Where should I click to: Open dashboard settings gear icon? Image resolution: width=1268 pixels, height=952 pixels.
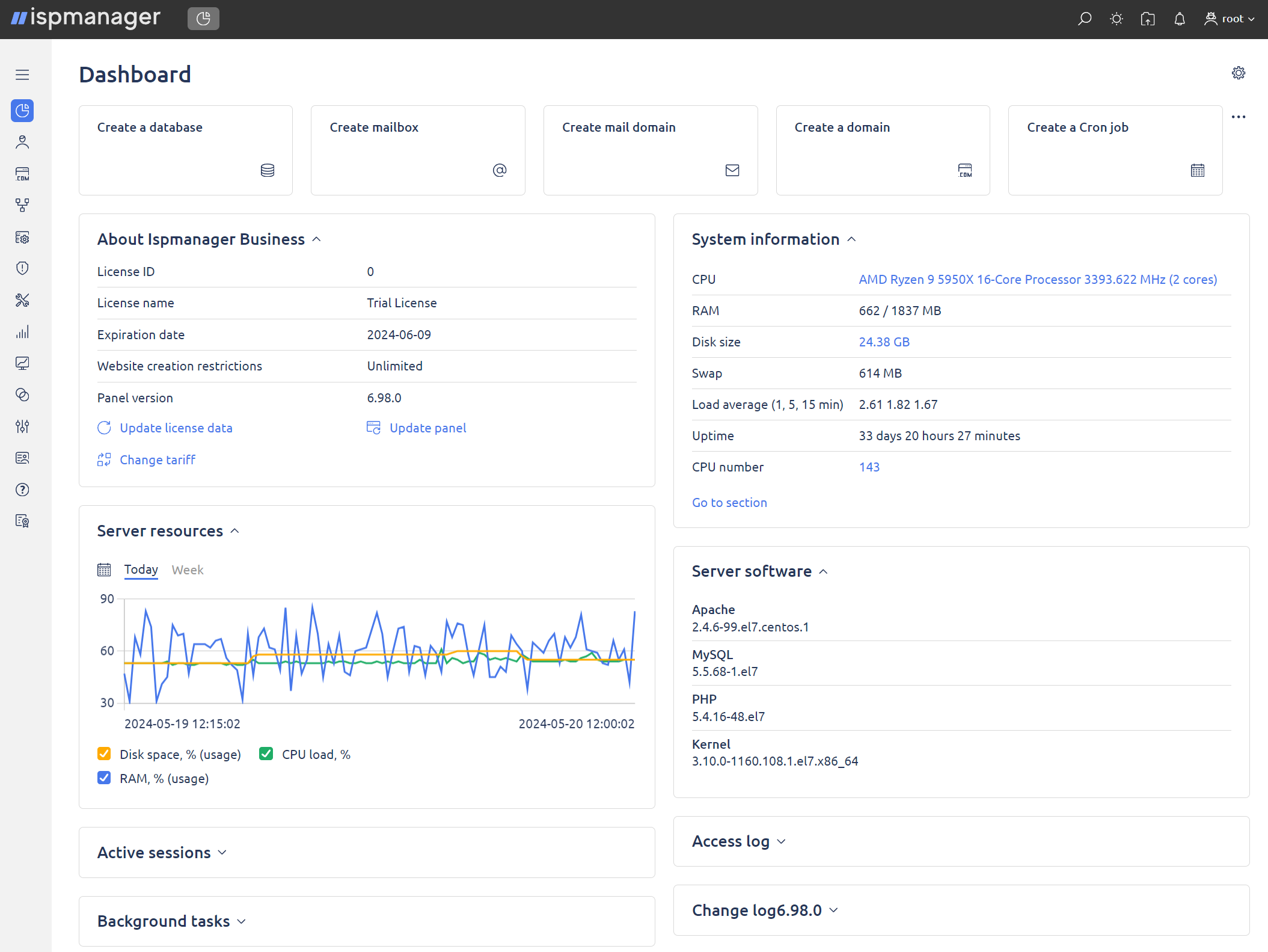click(x=1239, y=73)
